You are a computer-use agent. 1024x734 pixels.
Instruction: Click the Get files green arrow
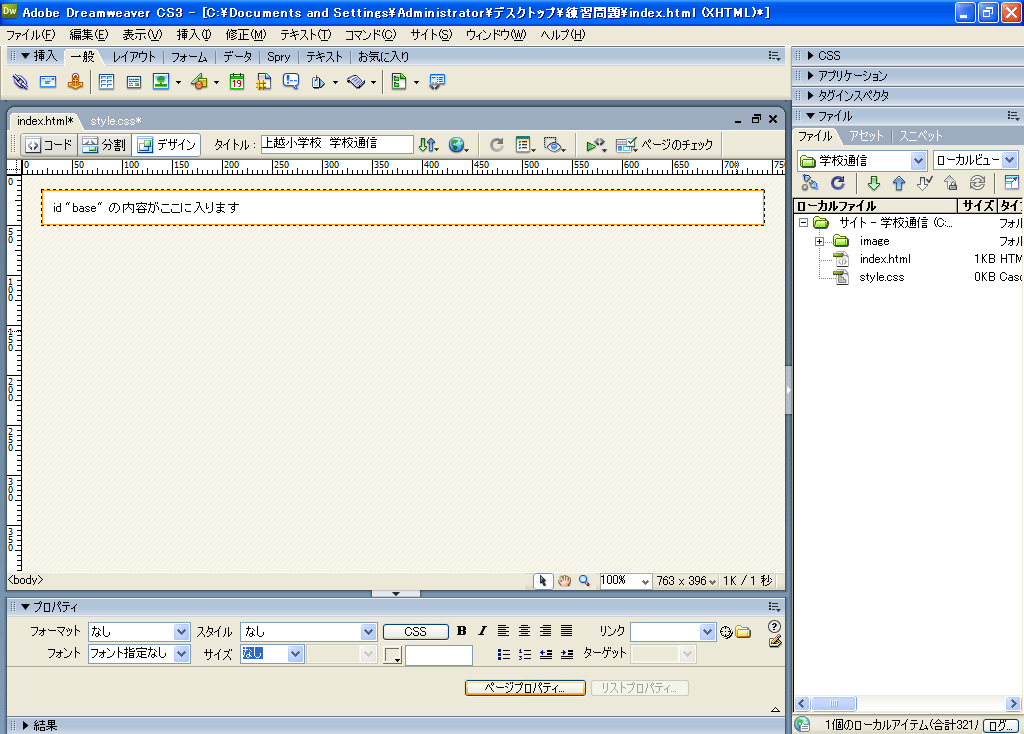click(873, 183)
